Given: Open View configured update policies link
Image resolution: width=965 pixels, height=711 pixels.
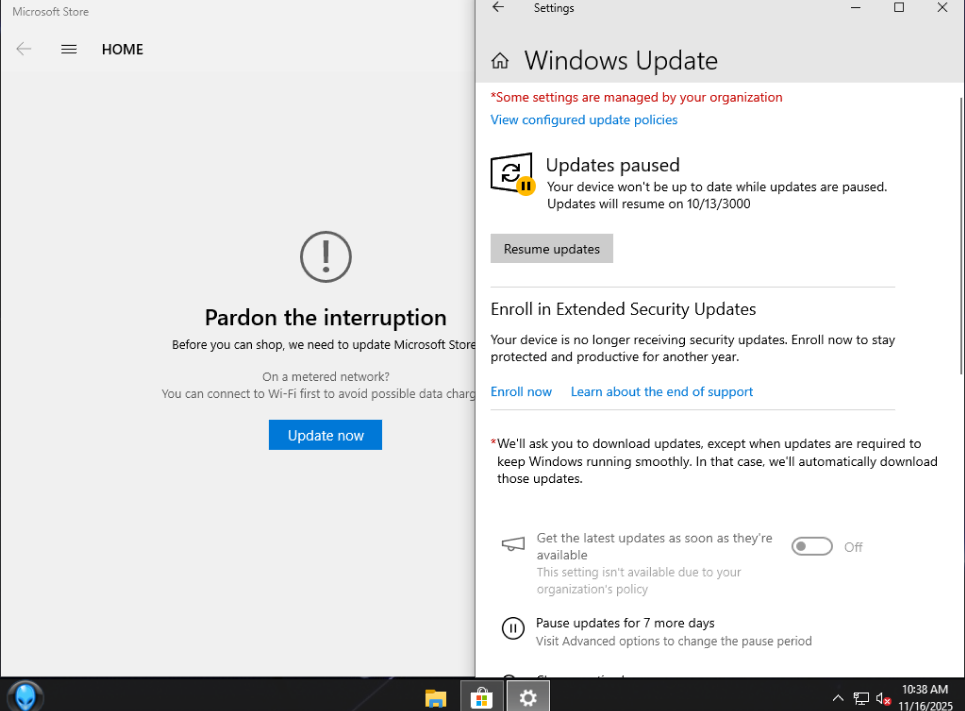Looking at the screenshot, I should coord(583,119).
